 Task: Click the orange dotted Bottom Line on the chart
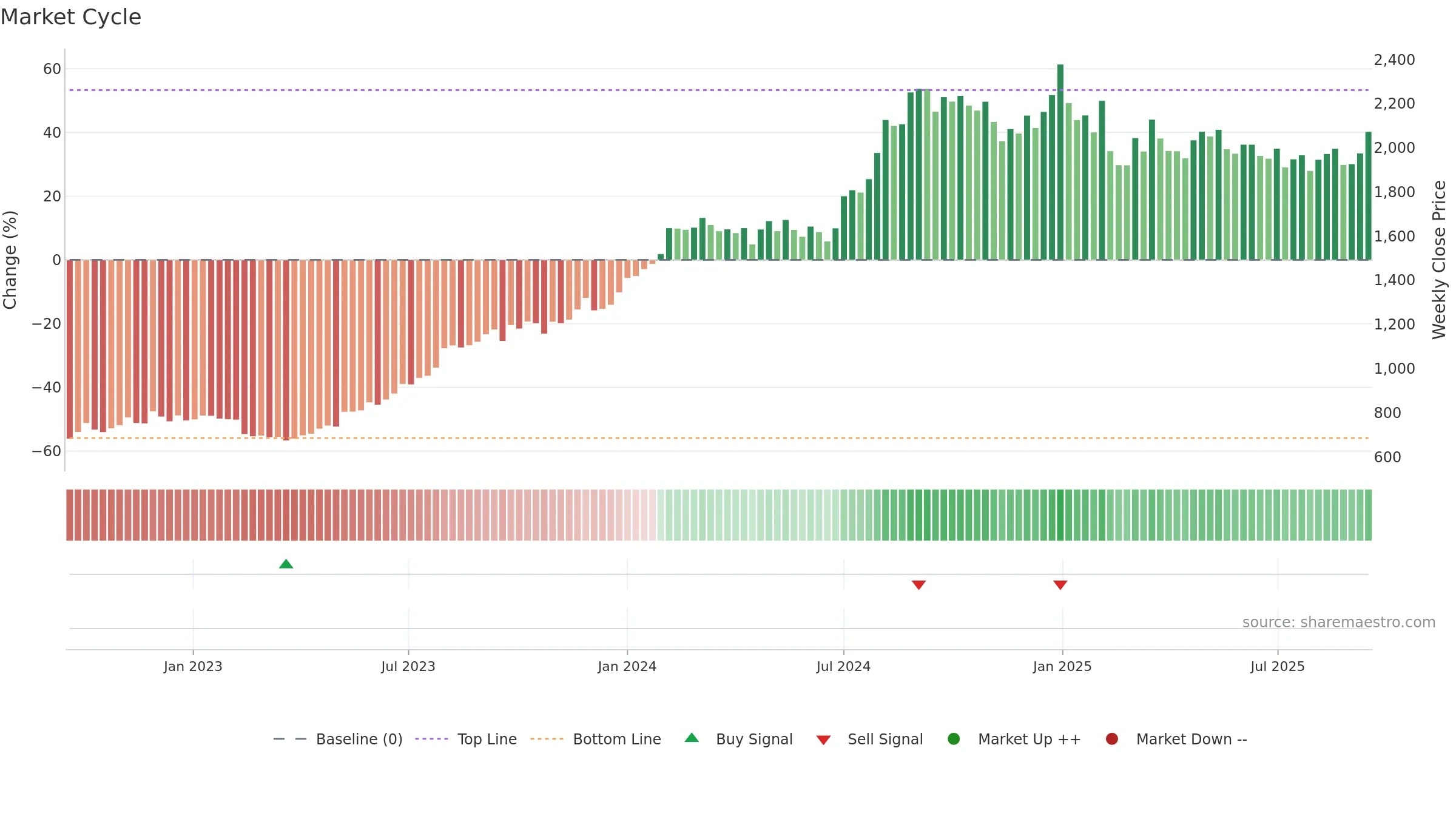click(719, 438)
